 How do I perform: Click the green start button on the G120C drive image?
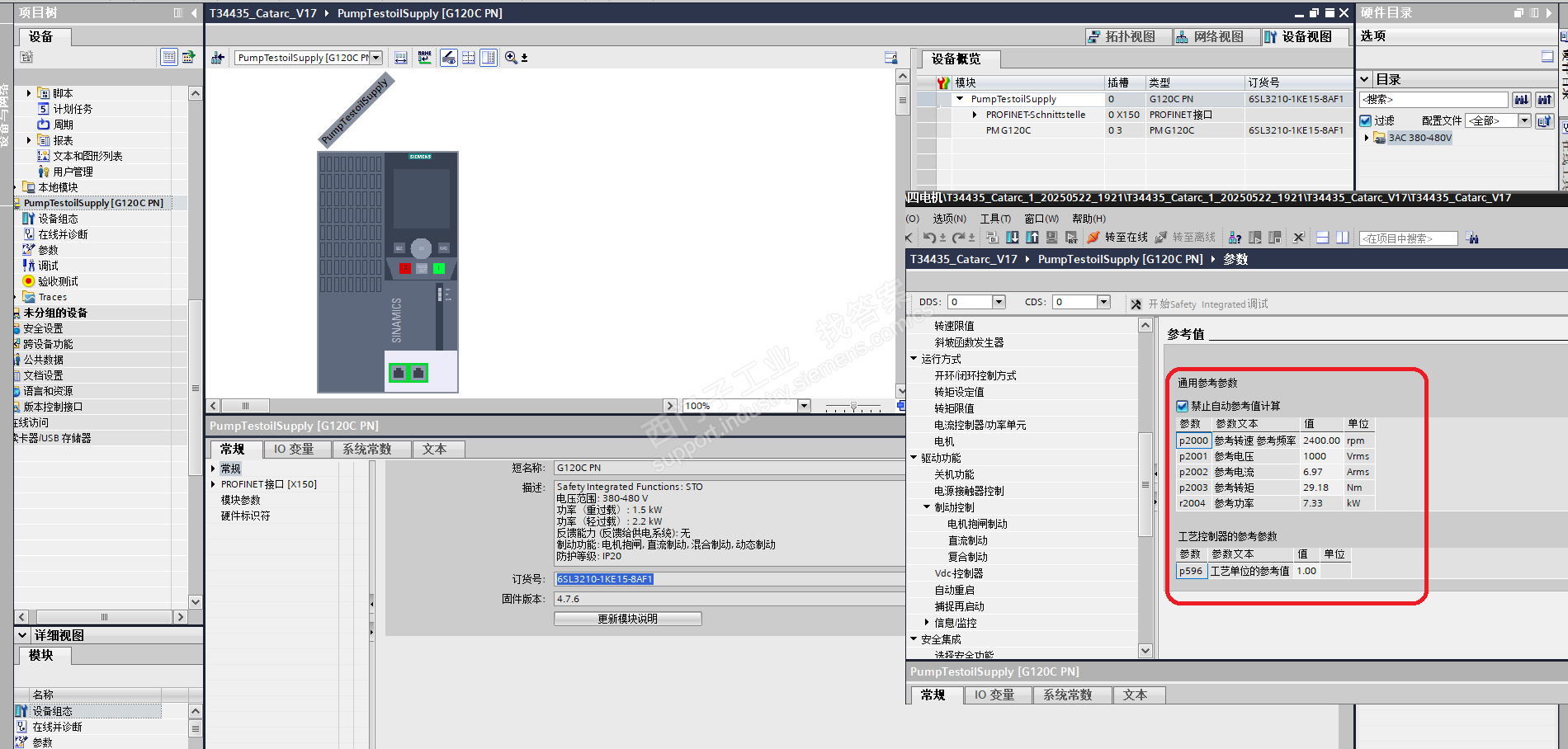(x=439, y=268)
